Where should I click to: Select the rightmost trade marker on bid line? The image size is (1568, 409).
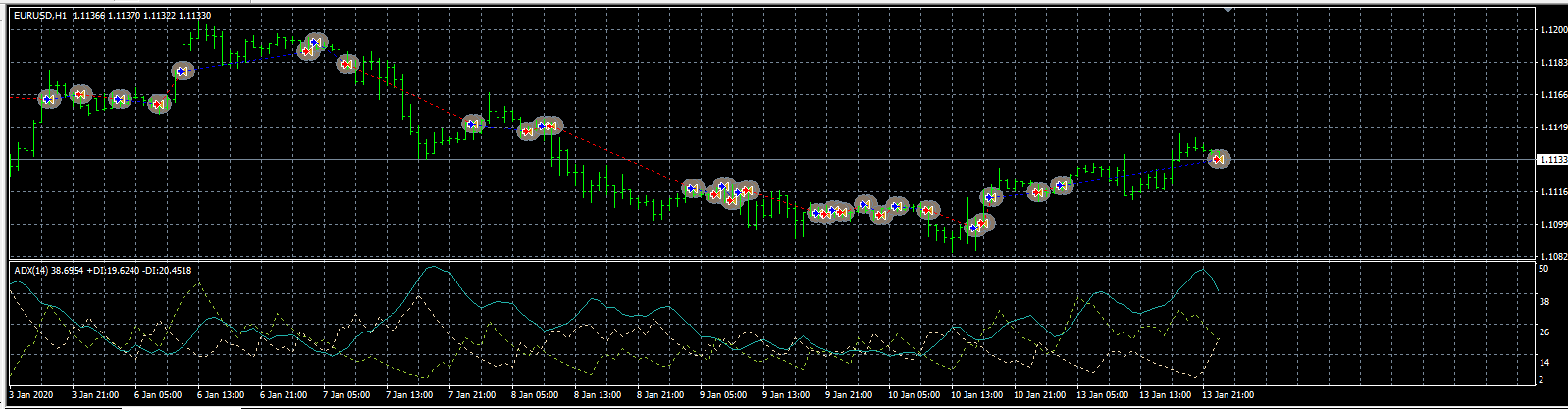[x=1218, y=159]
